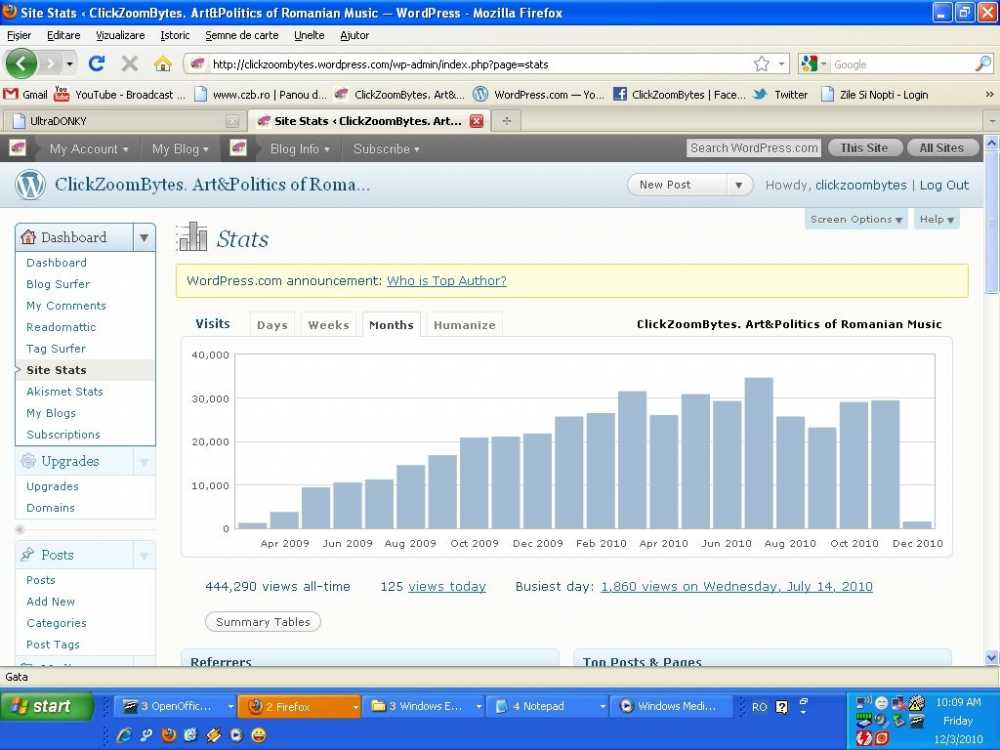Open the Who is Top Author link

pos(446,281)
